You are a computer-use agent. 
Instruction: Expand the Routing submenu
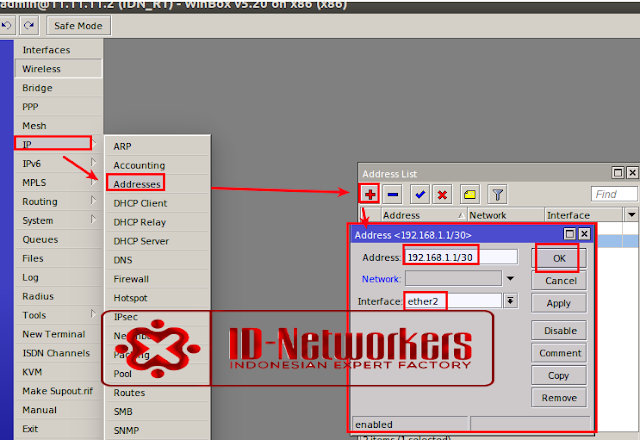(58, 201)
